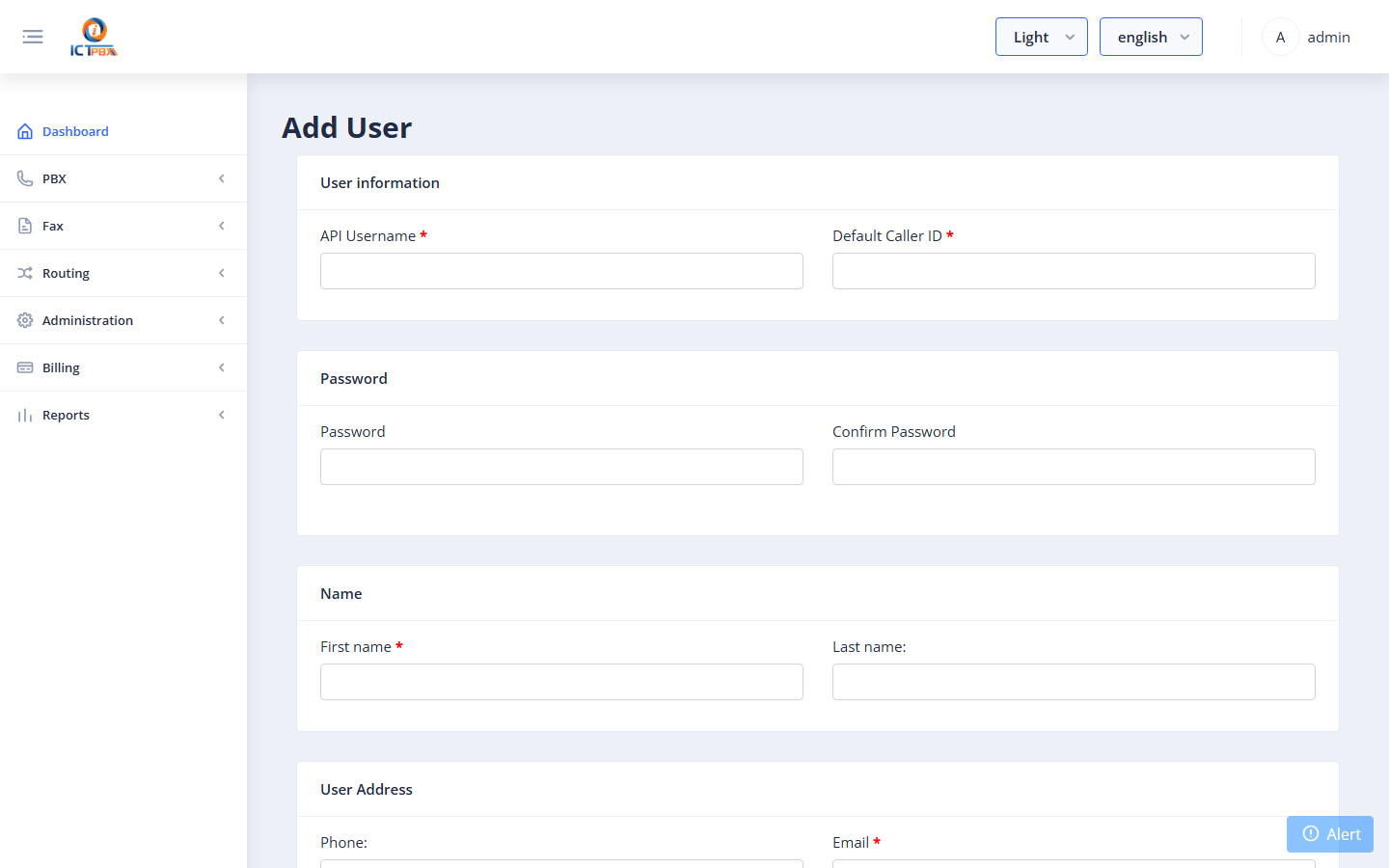
Task: Click the Alert button
Action: pyautogui.click(x=1330, y=834)
